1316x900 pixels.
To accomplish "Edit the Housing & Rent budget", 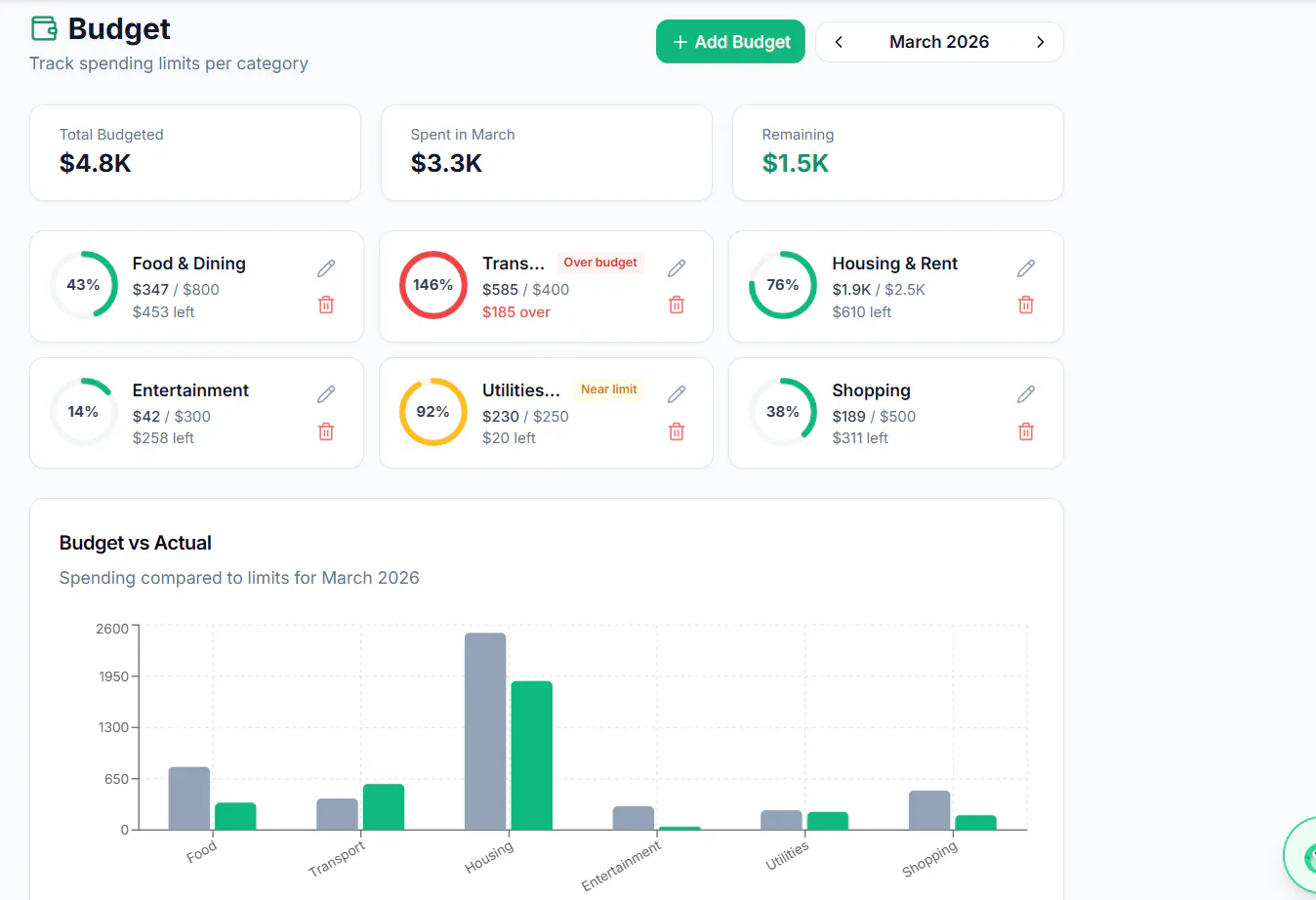I will tap(1026, 268).
